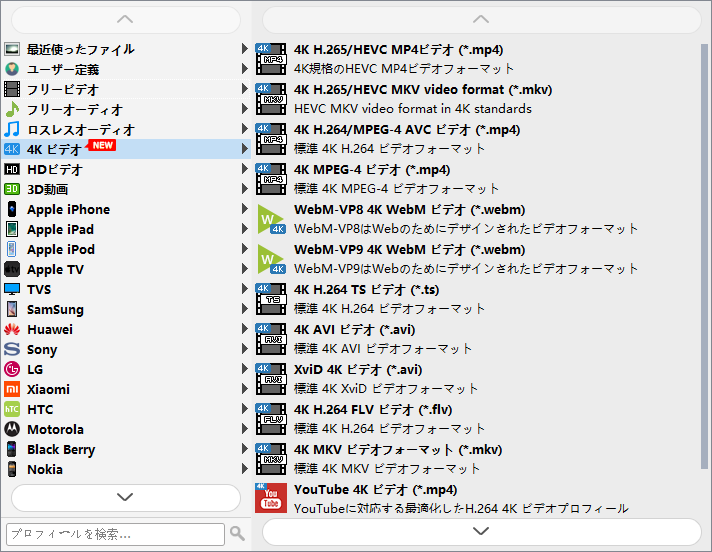The width and height of the screenshot is (712, 552).
Task: Click the 4K H.265/HEVC MP4 format icon
Action: [x=271, y=59]
